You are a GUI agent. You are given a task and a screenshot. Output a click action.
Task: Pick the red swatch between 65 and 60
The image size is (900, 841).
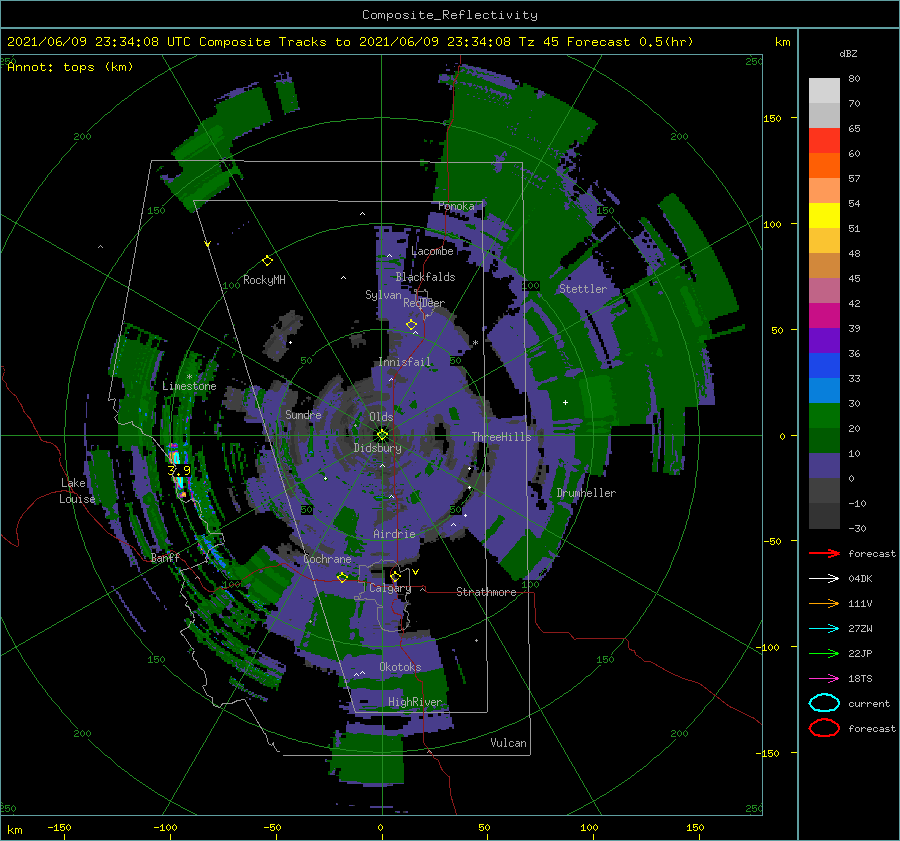824,141
